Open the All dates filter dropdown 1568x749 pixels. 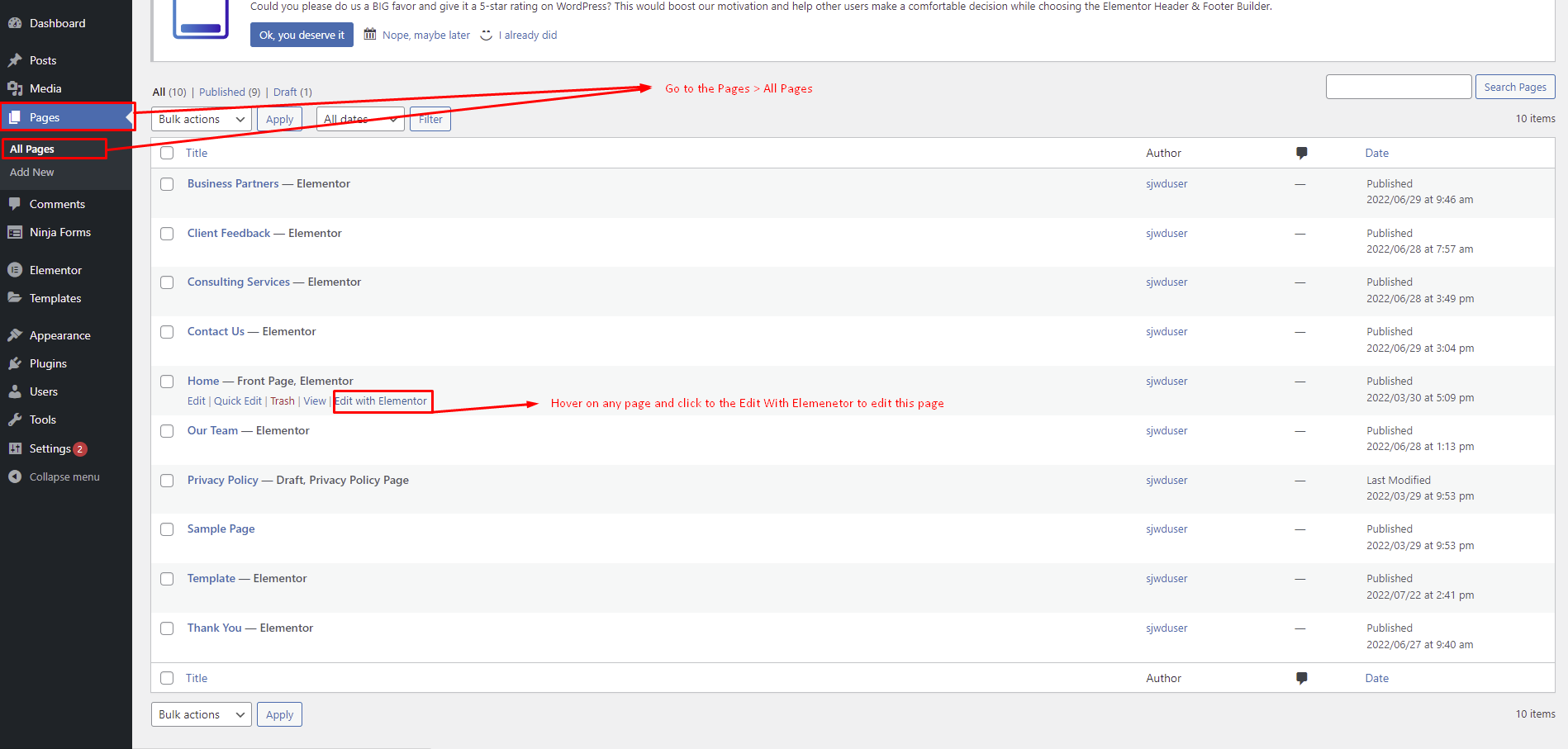tap(360, 119)
